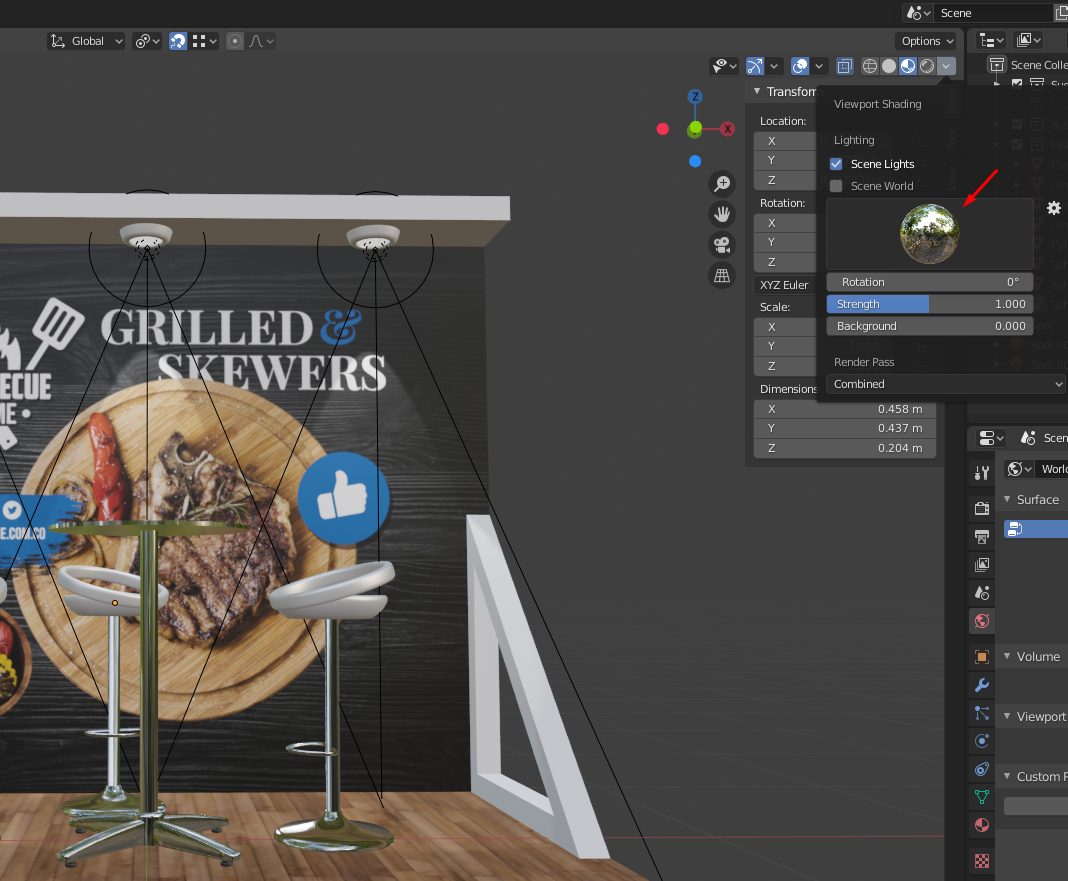Open the HDRI preferences gear icon
Screen dimensions: 1068x881
coord(1054,208)
